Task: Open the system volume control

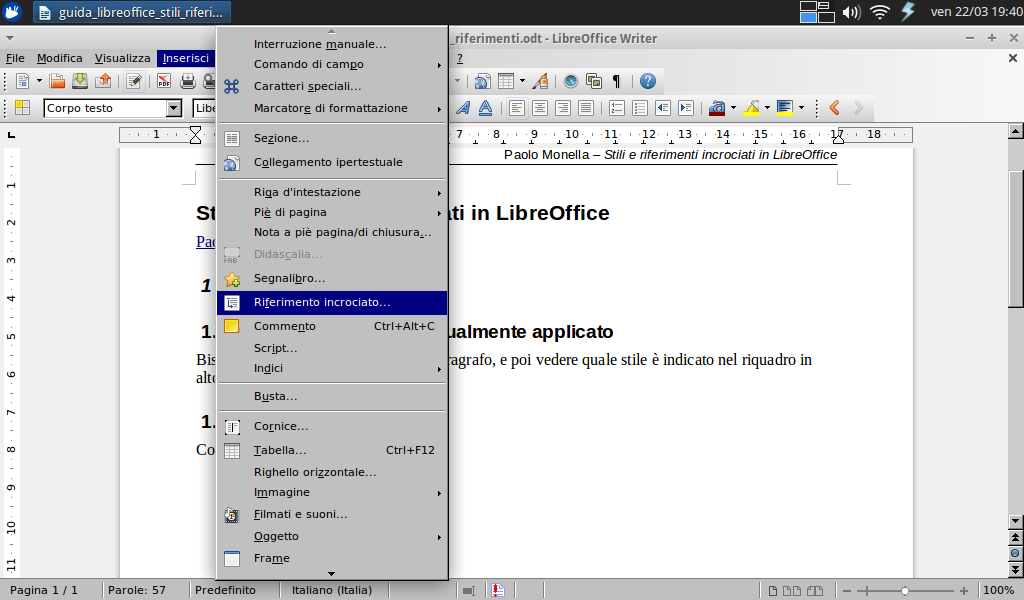Action: [851, 12]
